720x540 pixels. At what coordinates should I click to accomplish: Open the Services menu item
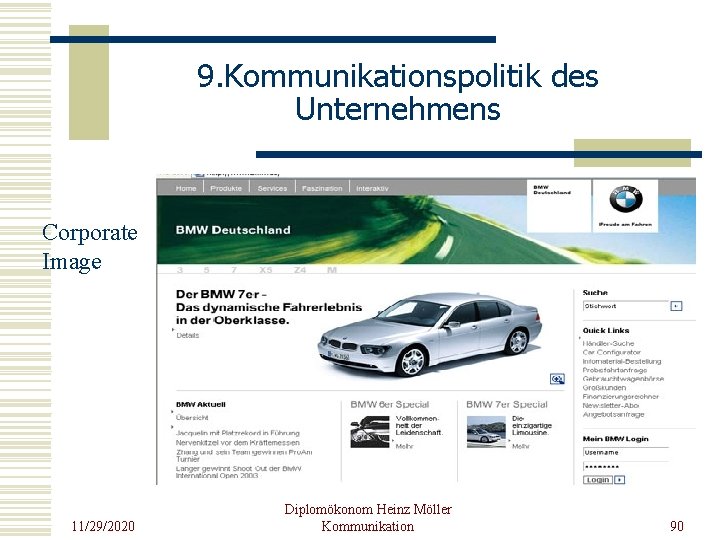272,188
